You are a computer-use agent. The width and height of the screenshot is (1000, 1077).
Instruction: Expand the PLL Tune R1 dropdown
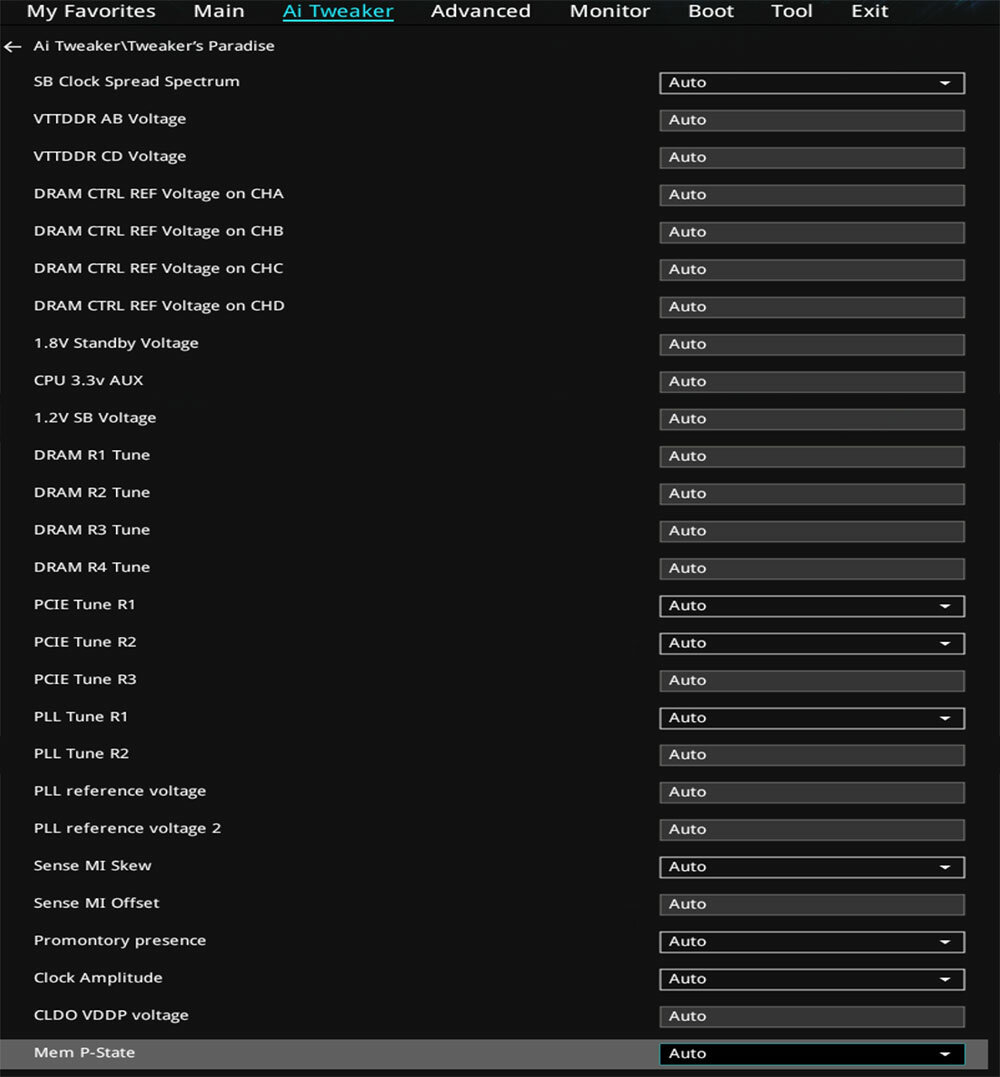coord(812,718)
